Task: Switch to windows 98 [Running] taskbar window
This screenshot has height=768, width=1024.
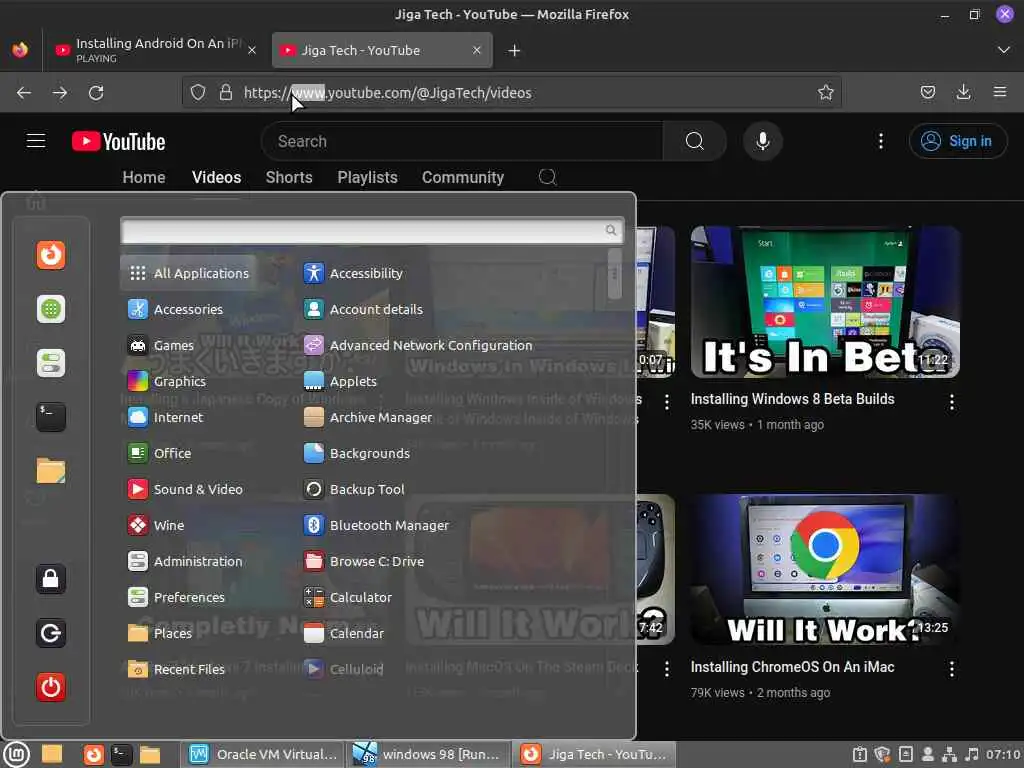Action: [428, 754]
